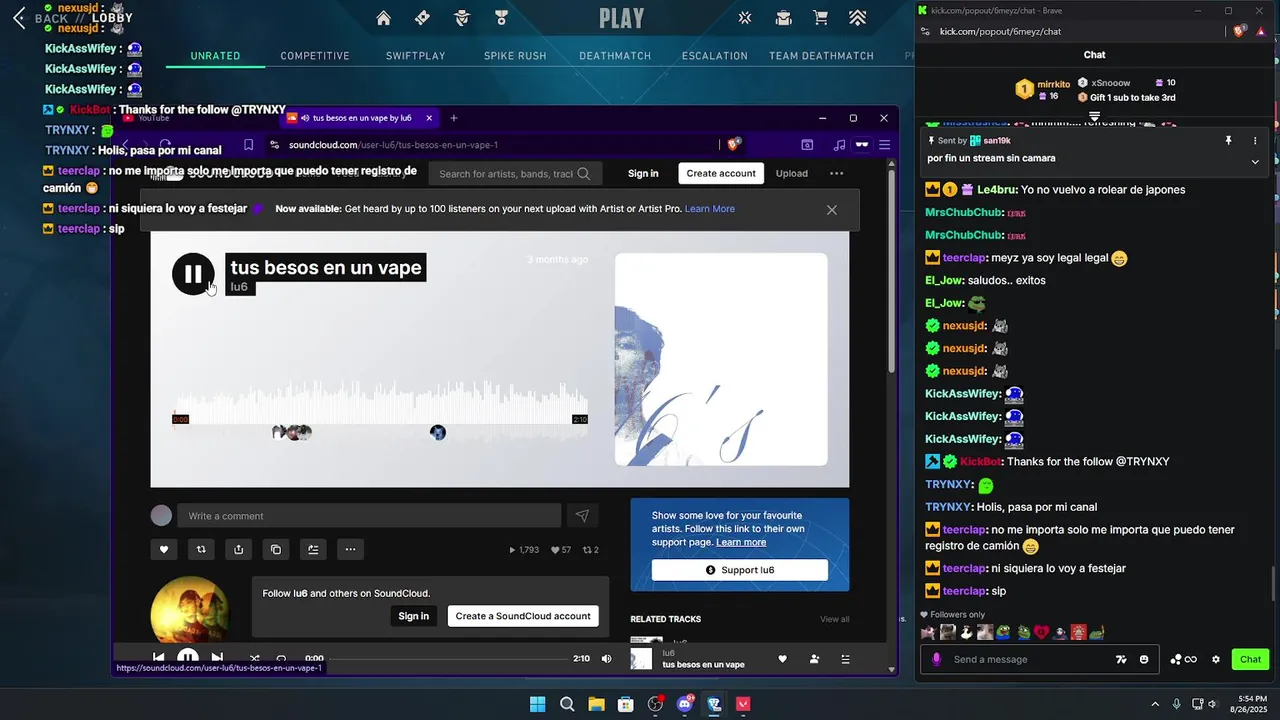This screenshot has width=1280, height=720.
Task: Follow the Learn More link in the banner
Action: tap(709, 209)
